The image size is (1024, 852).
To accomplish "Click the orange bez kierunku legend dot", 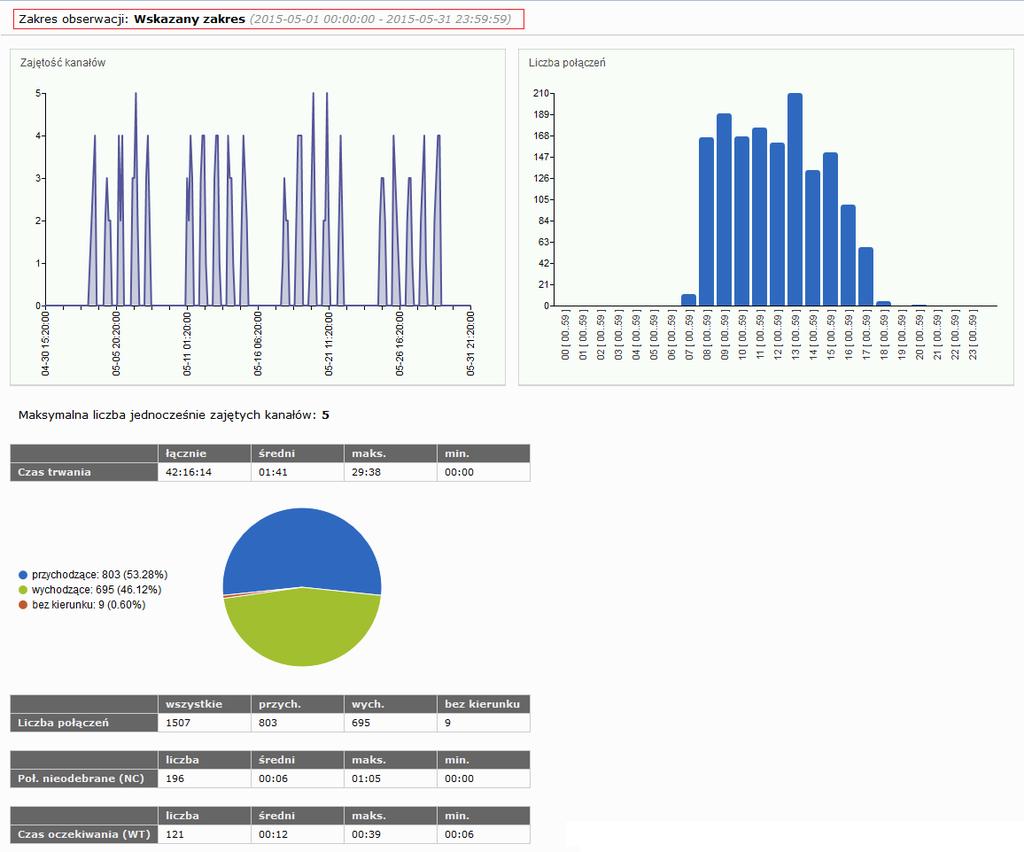I will pyautogui.click(x=23, y=605).
